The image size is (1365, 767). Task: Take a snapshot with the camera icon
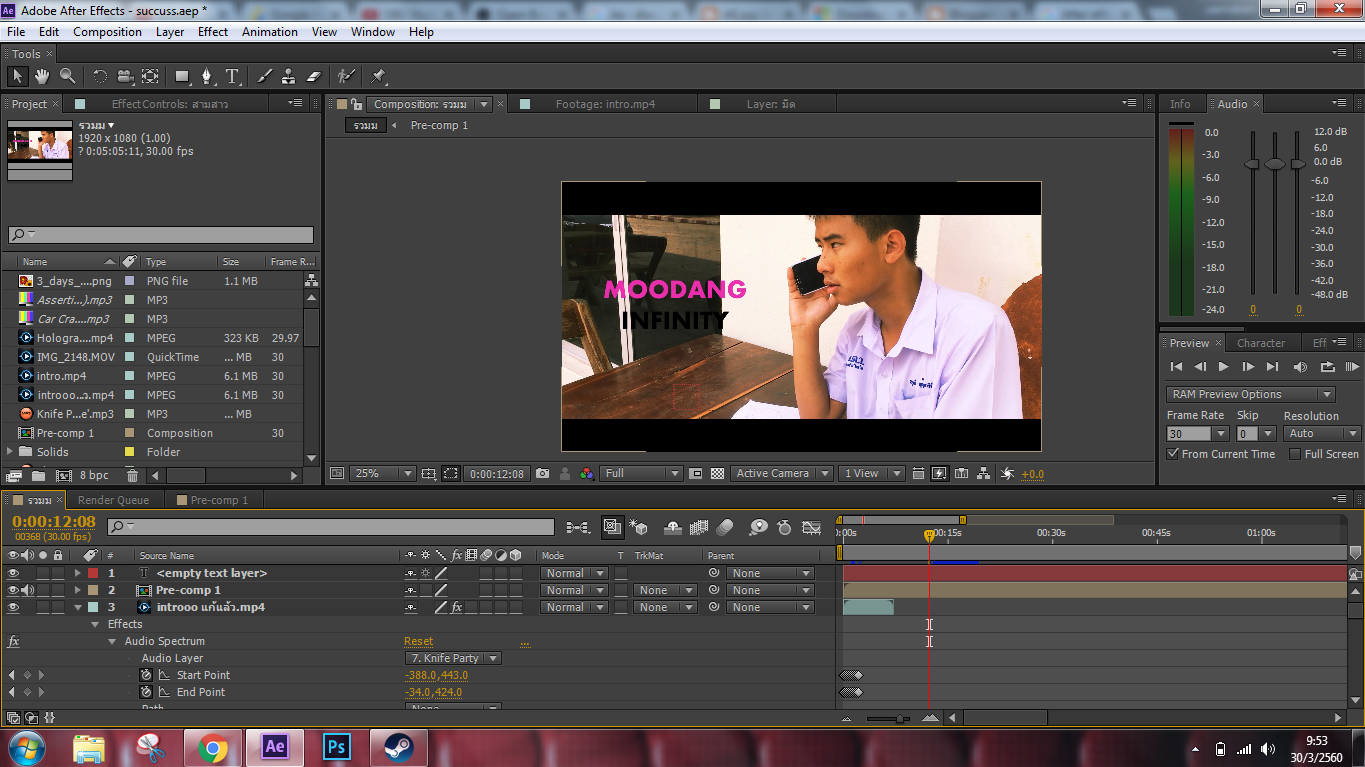pos(542,474)
